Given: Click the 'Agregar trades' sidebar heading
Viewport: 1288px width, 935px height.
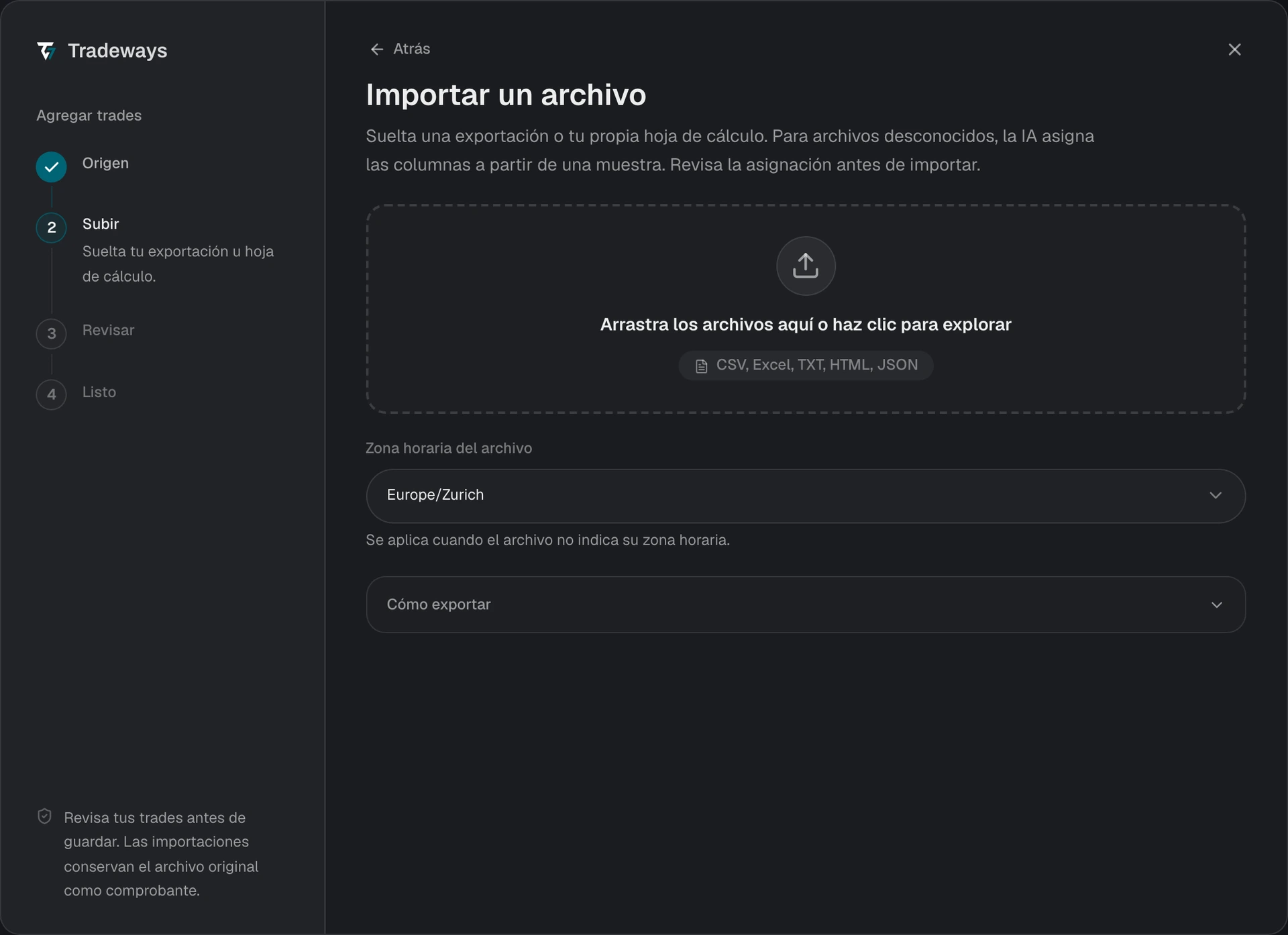Looking at the screenshot, I should pos(89,115).
